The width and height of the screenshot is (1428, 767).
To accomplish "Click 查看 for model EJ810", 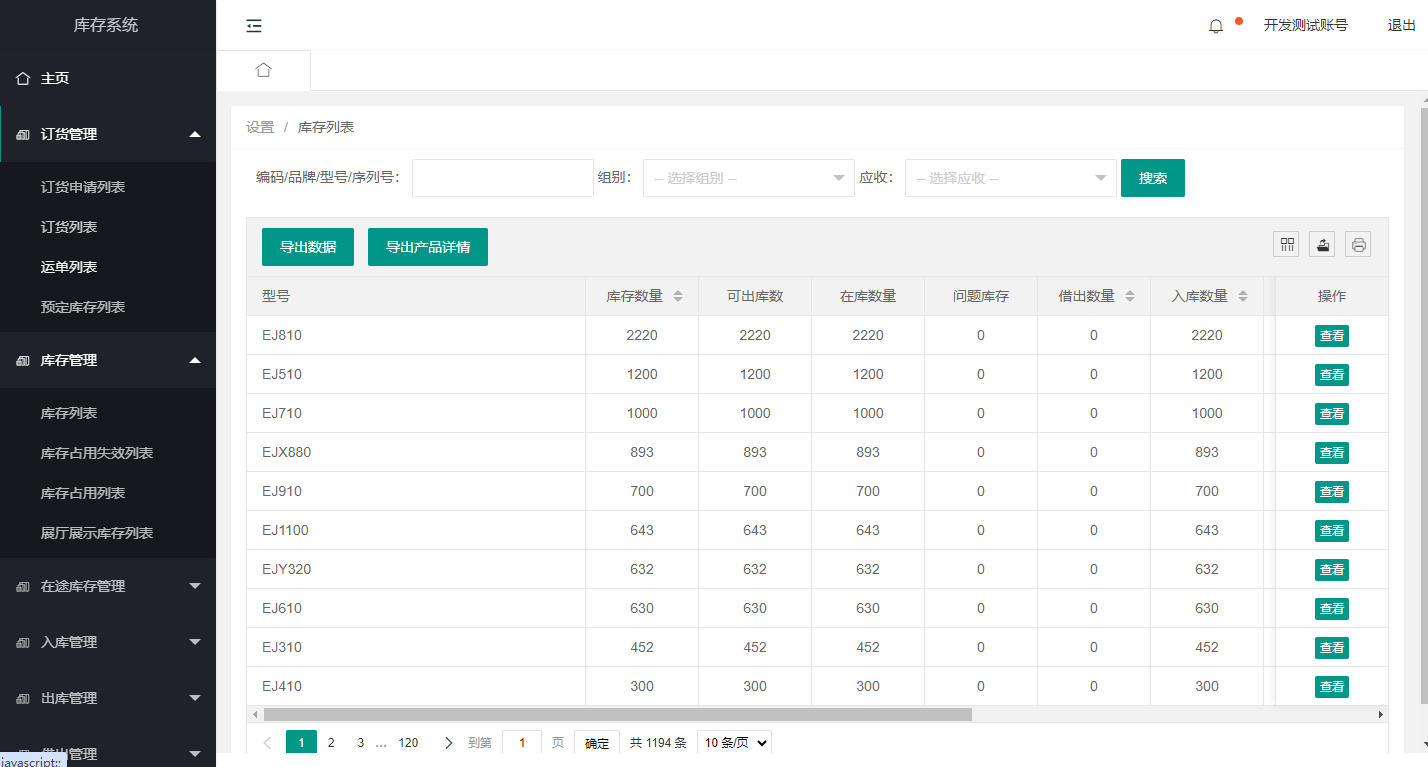I will pyautogui.click(x=1332, y=336).
